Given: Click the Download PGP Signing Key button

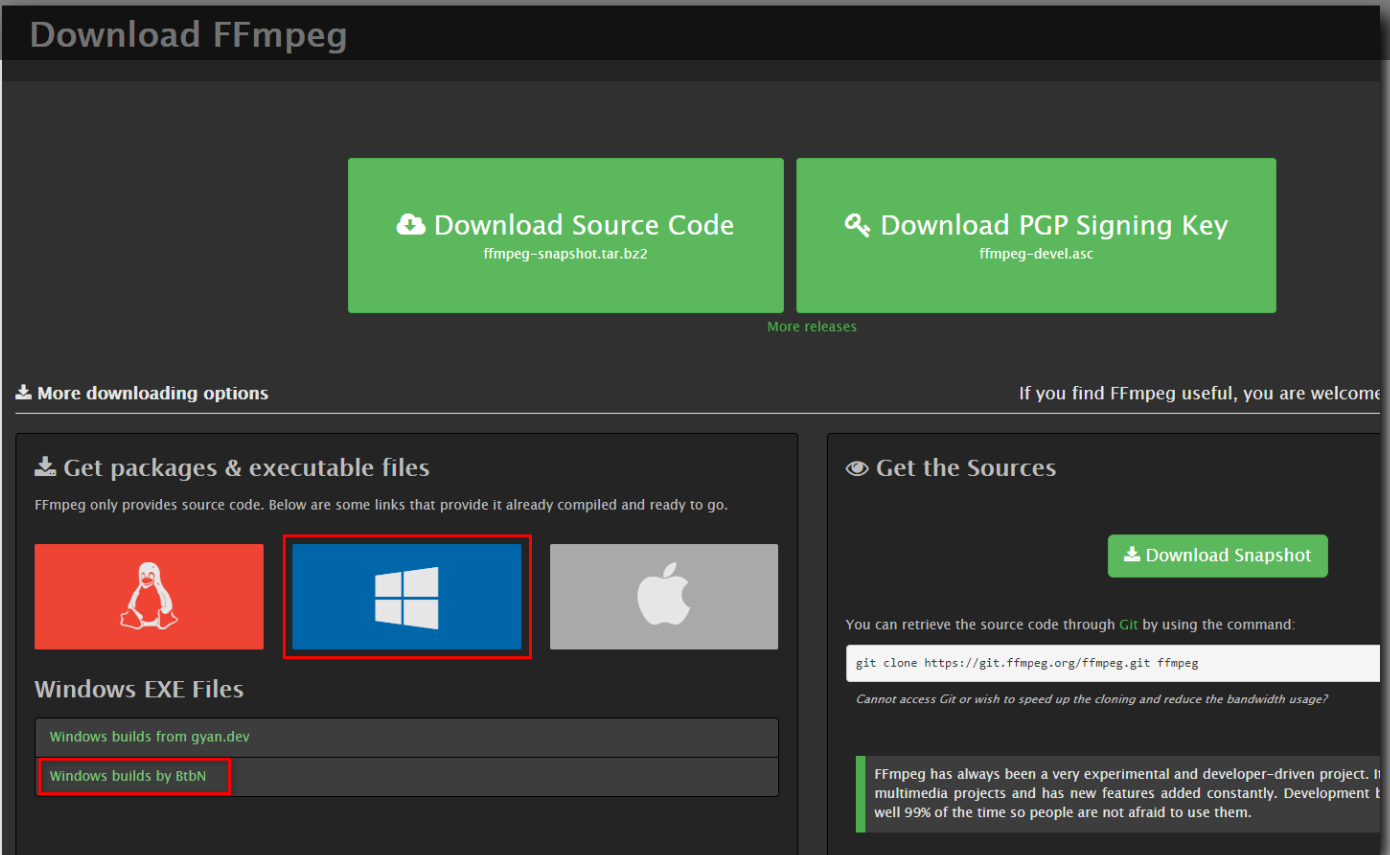Looking at the screenshot, I should (x=1036, y=235).
